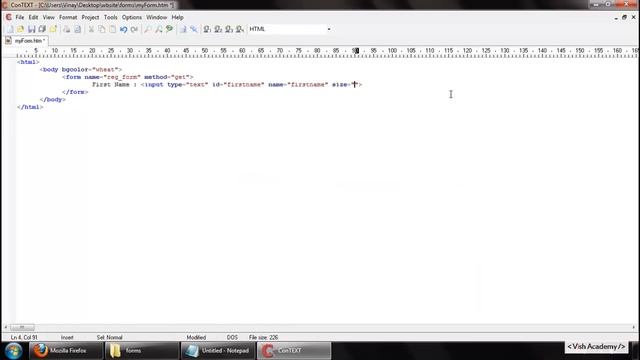
Task: Run user command 2 icon
Action: 218,29
